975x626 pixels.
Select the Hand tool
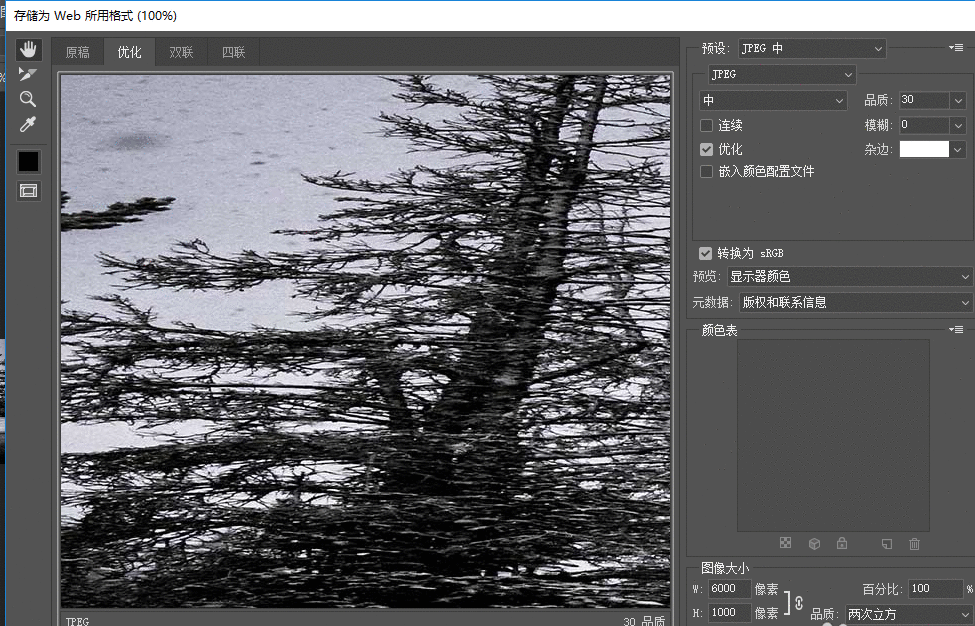28,50
